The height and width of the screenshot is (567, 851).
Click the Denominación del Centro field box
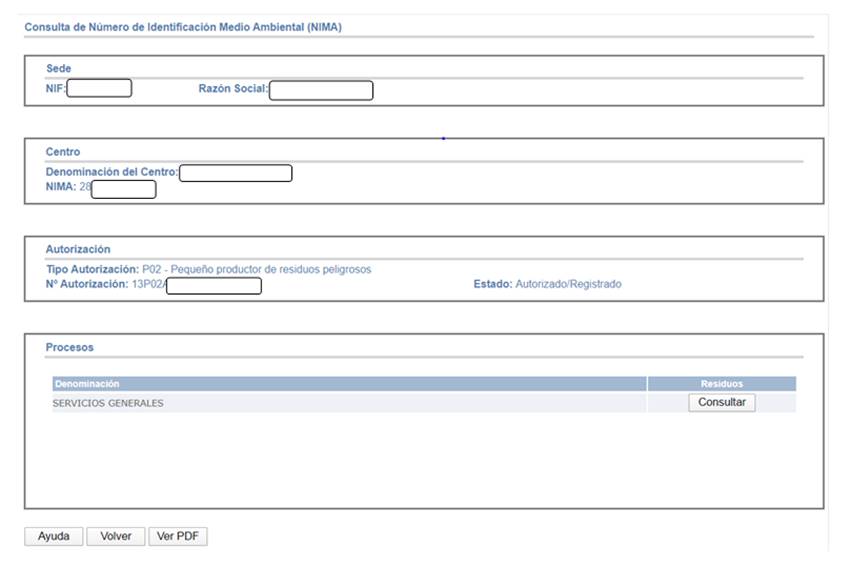[x=235, y=173]
